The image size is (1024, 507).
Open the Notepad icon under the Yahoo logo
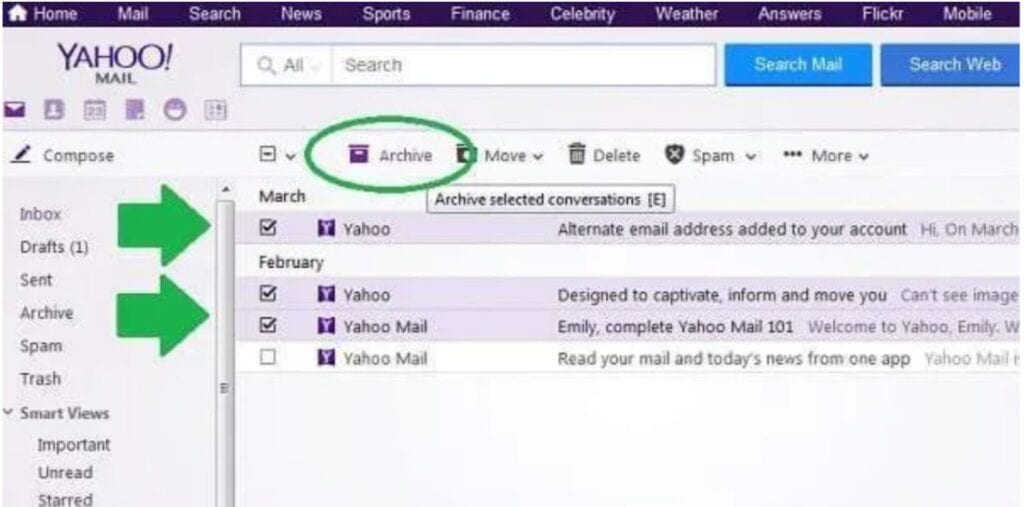[x=135, y=110]
